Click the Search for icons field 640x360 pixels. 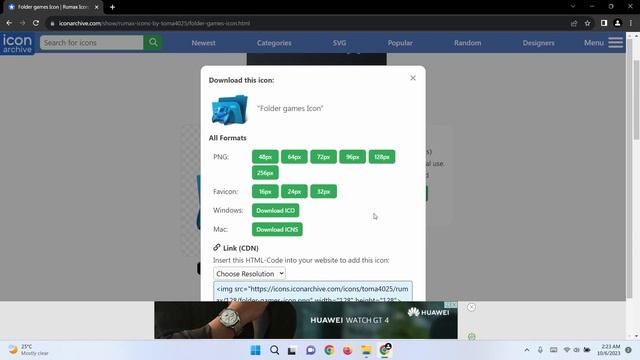coord(91,42)
